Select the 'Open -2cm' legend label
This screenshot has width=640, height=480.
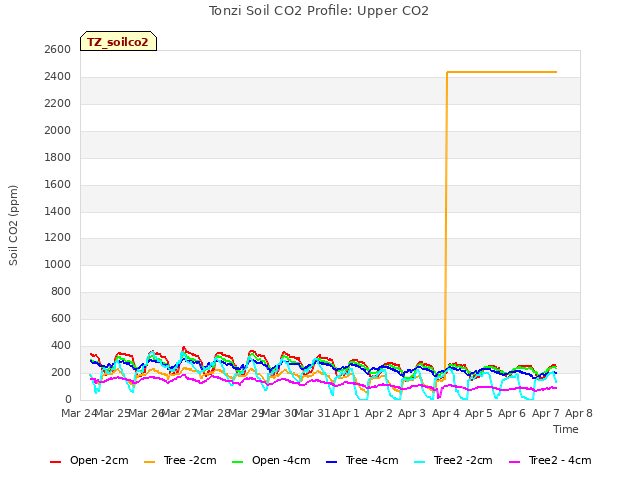[99, 460]
